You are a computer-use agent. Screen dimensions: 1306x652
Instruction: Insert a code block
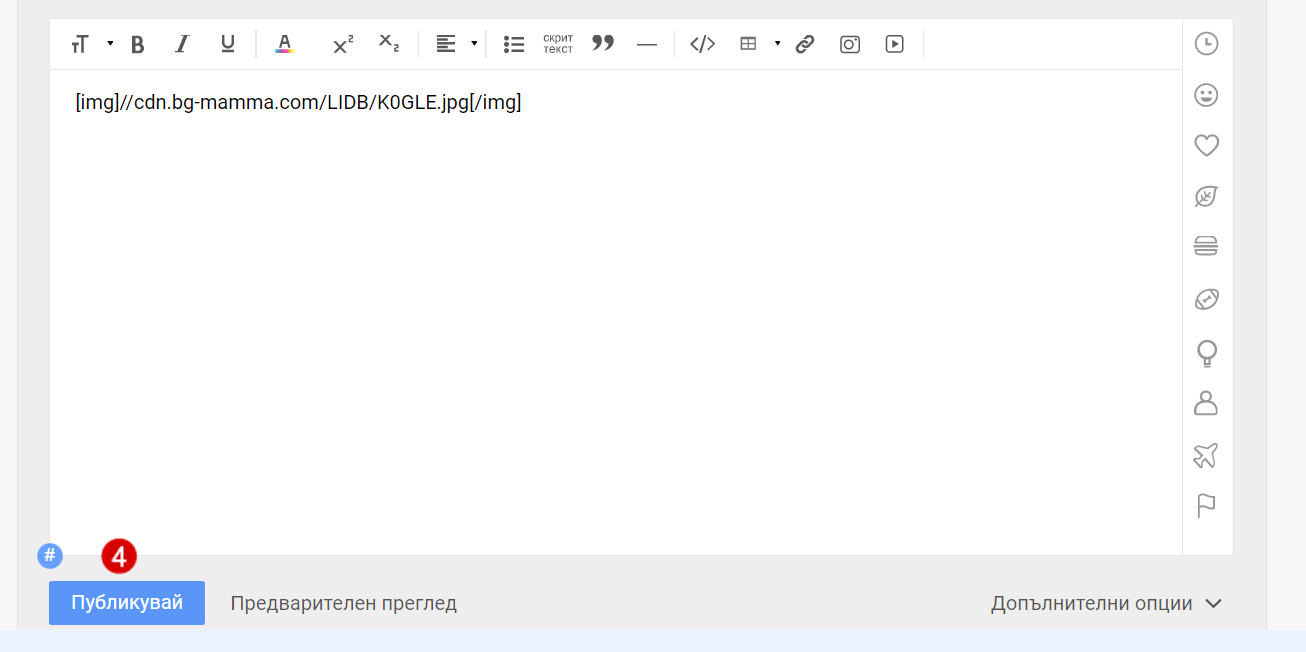click(703, 44)
